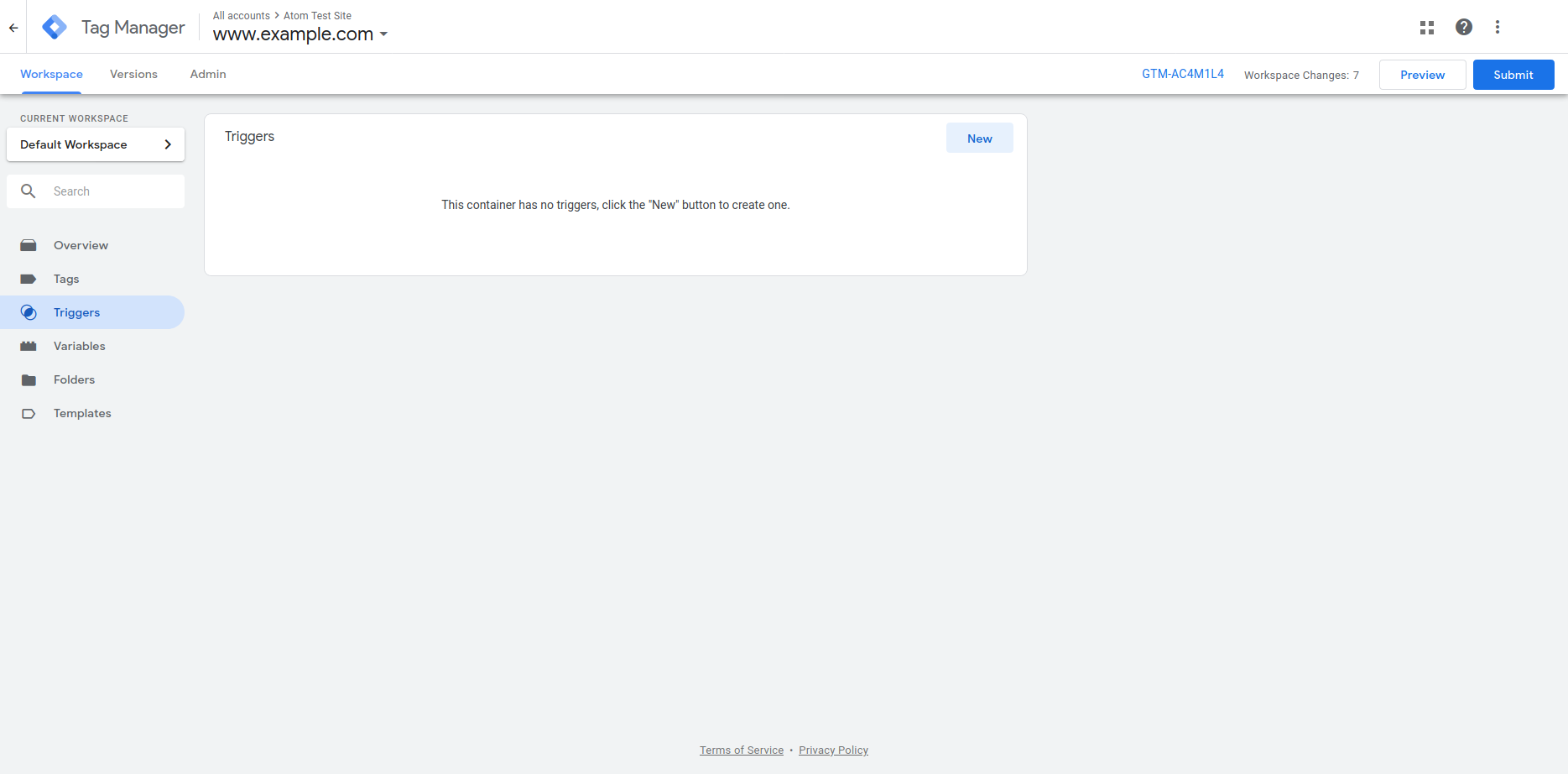The image size is (1568, 774).
Task: Click the Tag Manager logo icon
Action: [55, 27]
